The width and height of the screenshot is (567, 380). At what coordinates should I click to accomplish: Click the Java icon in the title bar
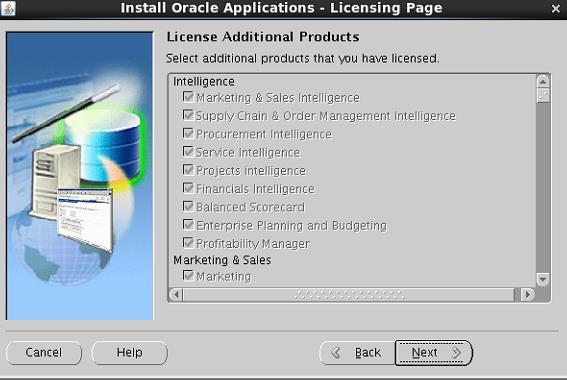pyautogui.click(x=8, y=8)
